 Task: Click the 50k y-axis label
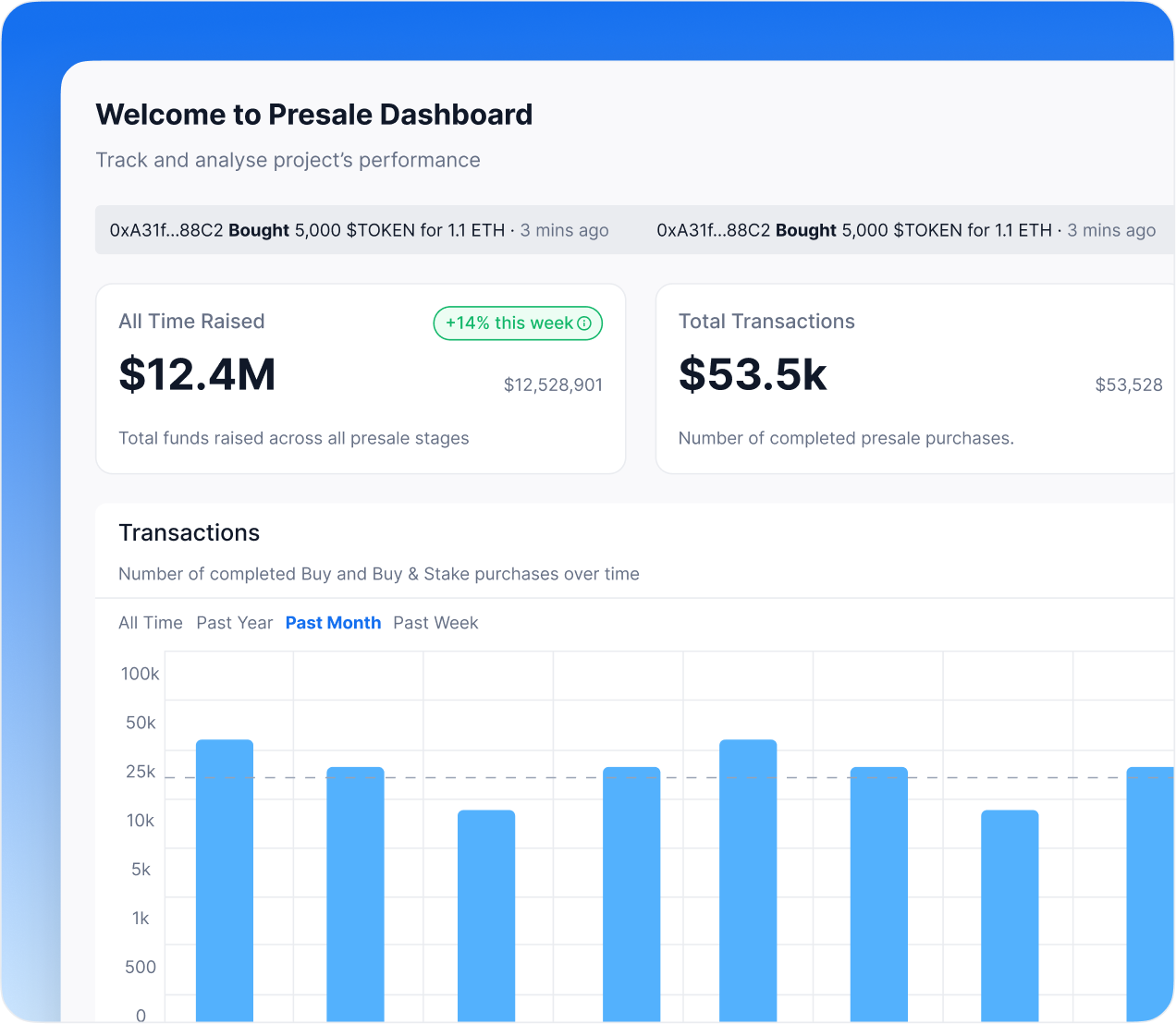point(141,723)
